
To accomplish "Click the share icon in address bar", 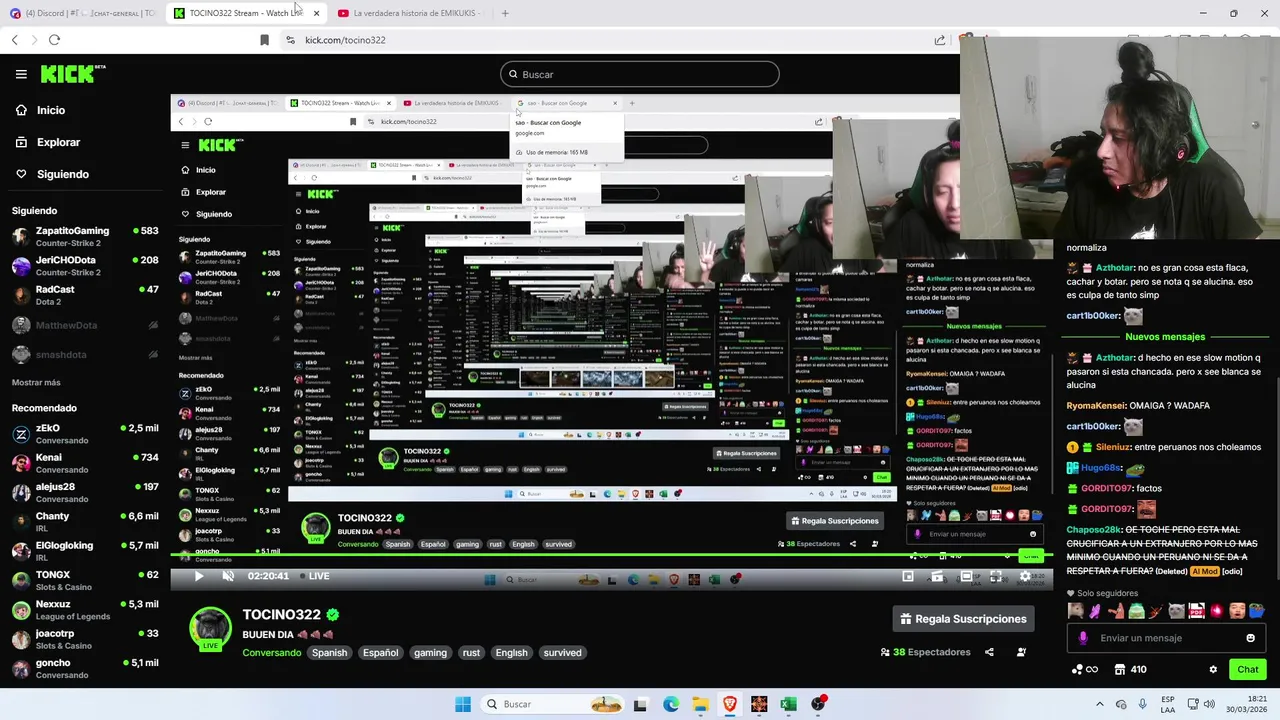I will coord(940,40).
